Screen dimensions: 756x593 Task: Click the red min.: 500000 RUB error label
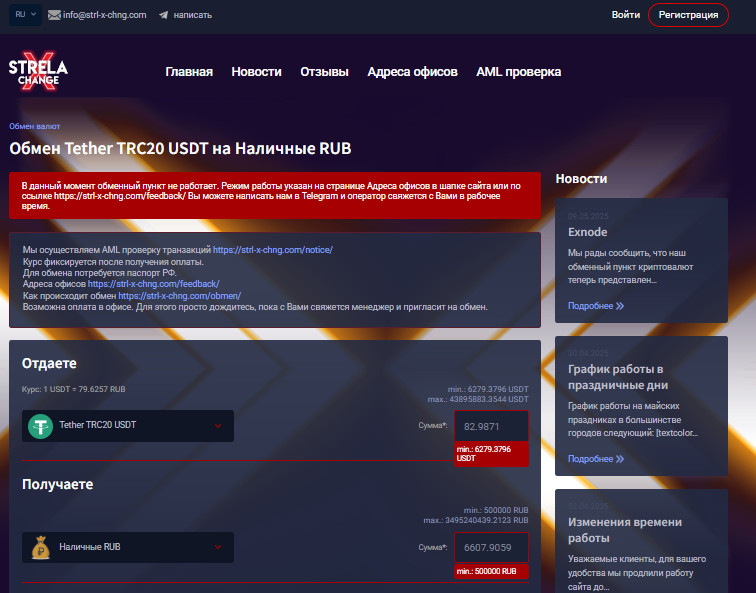(491, 571)
